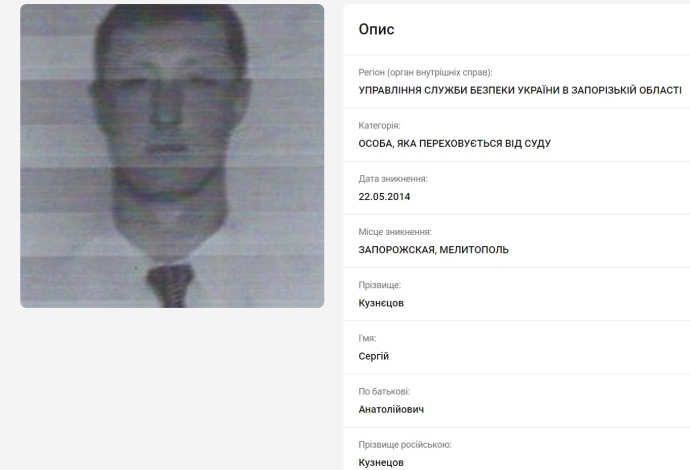Click "ЗАПОРОЖСКАЯ, МЕЛИТОПОЛЬ" location value

pos(433,250)
